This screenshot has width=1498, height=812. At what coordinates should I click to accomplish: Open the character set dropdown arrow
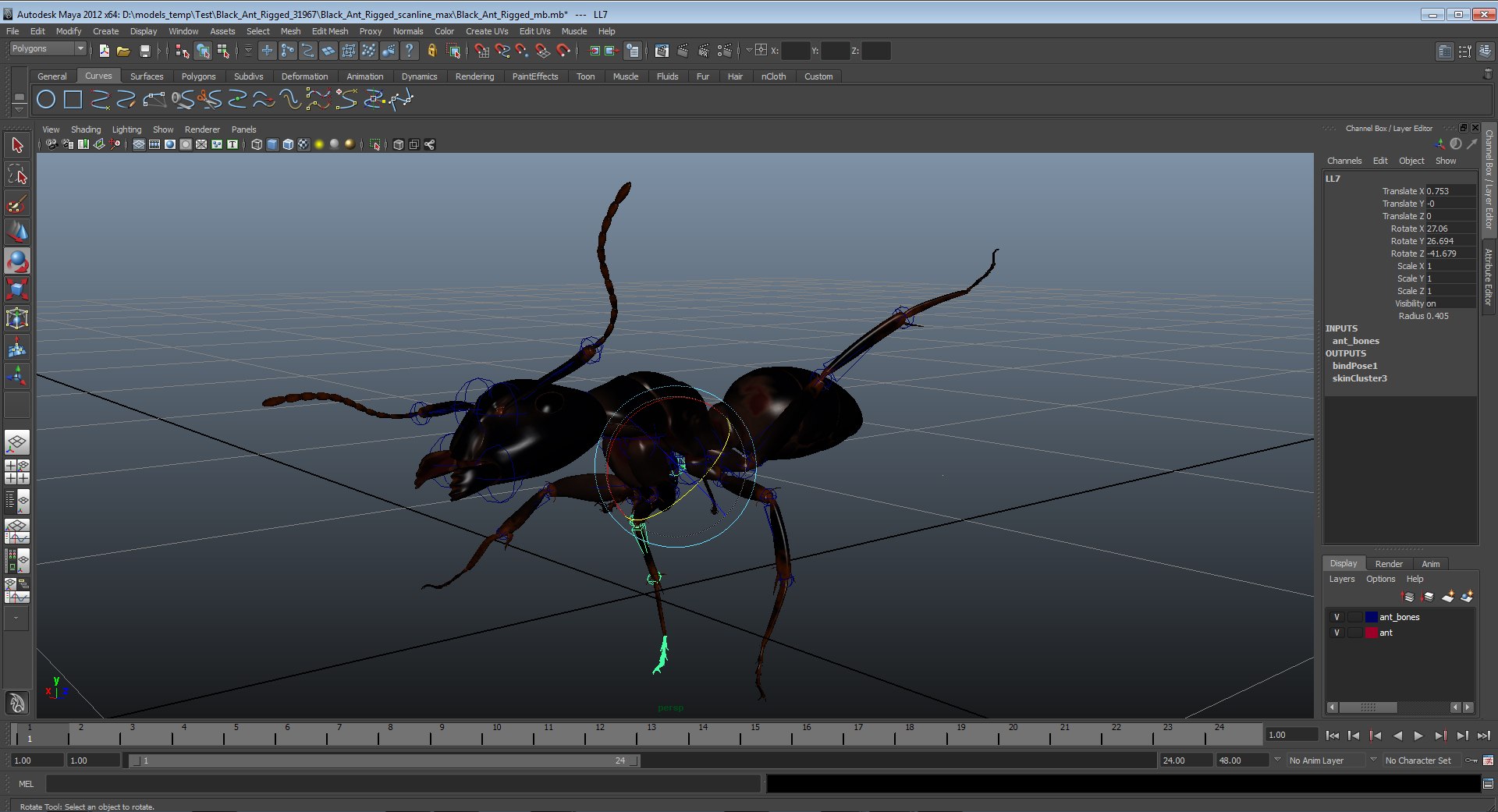pyautogui.click(x=1373, y=760)
